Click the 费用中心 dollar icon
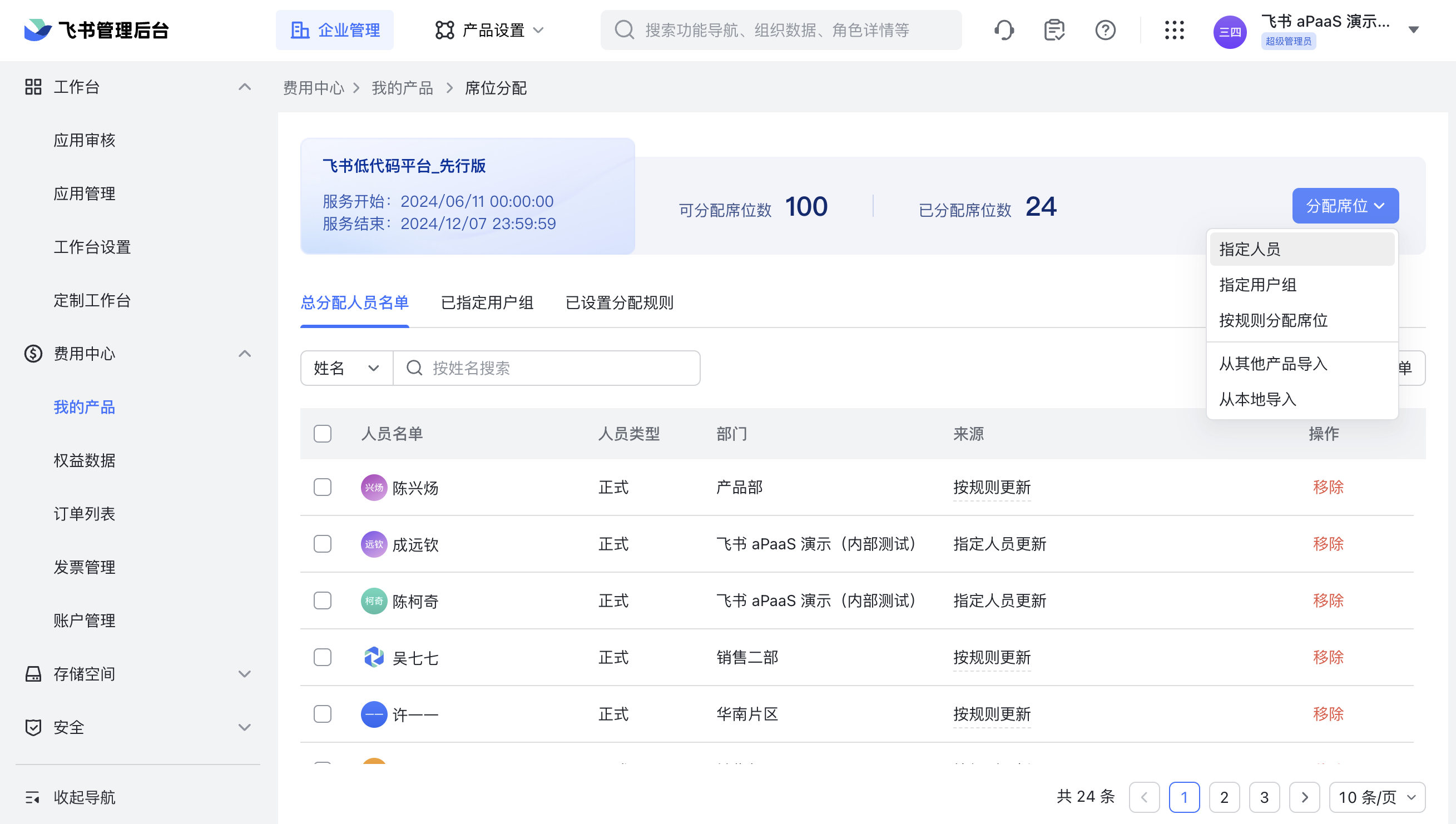 coord(33,354)
